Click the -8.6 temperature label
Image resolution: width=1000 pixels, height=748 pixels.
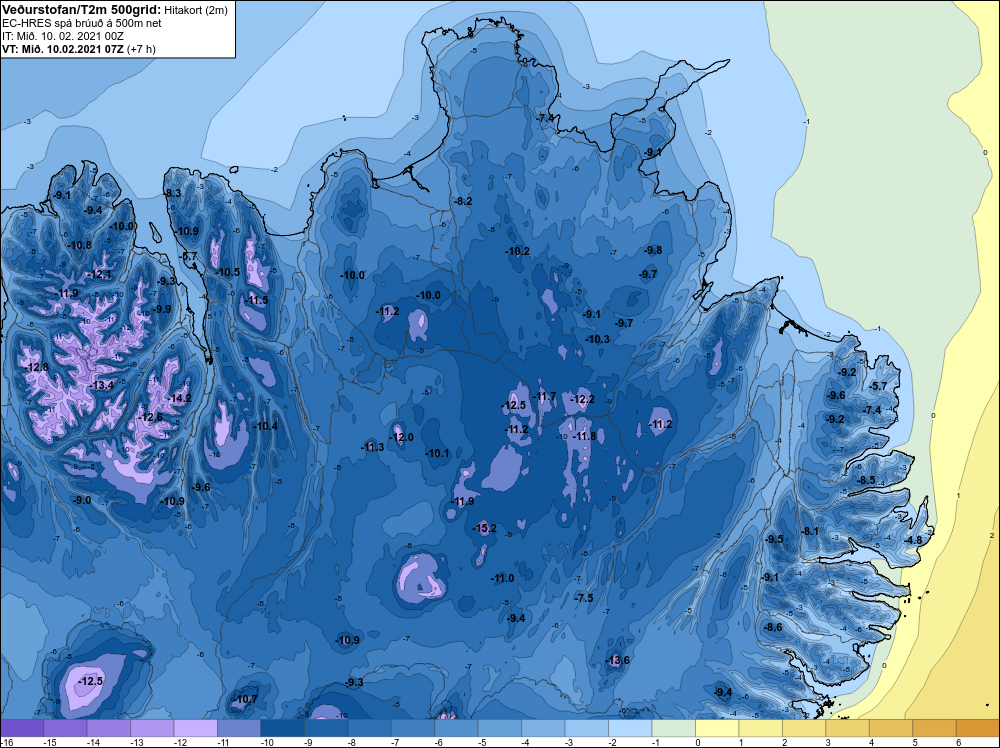pos(773,627)
